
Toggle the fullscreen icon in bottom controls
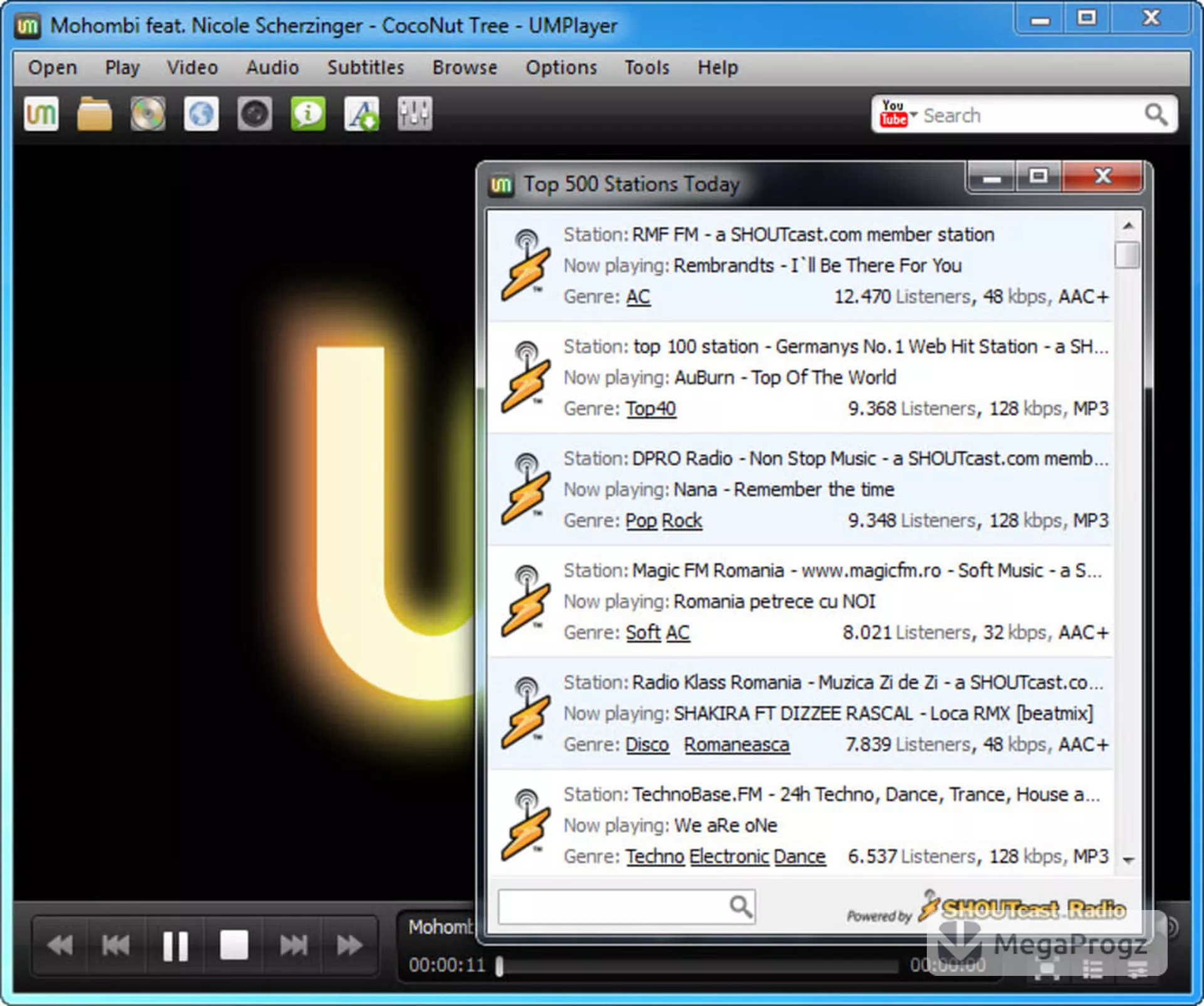(1047, 970)
